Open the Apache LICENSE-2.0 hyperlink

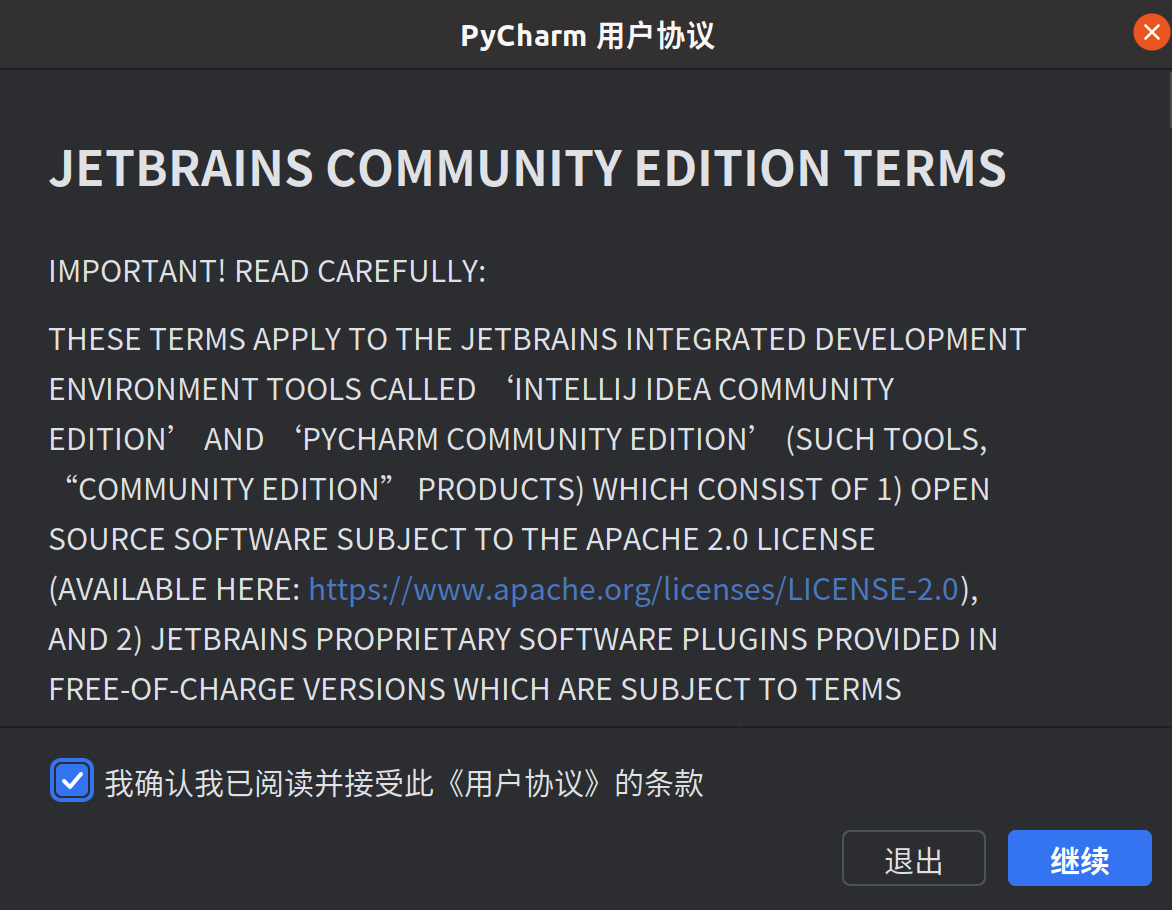[x=634, y=589]
